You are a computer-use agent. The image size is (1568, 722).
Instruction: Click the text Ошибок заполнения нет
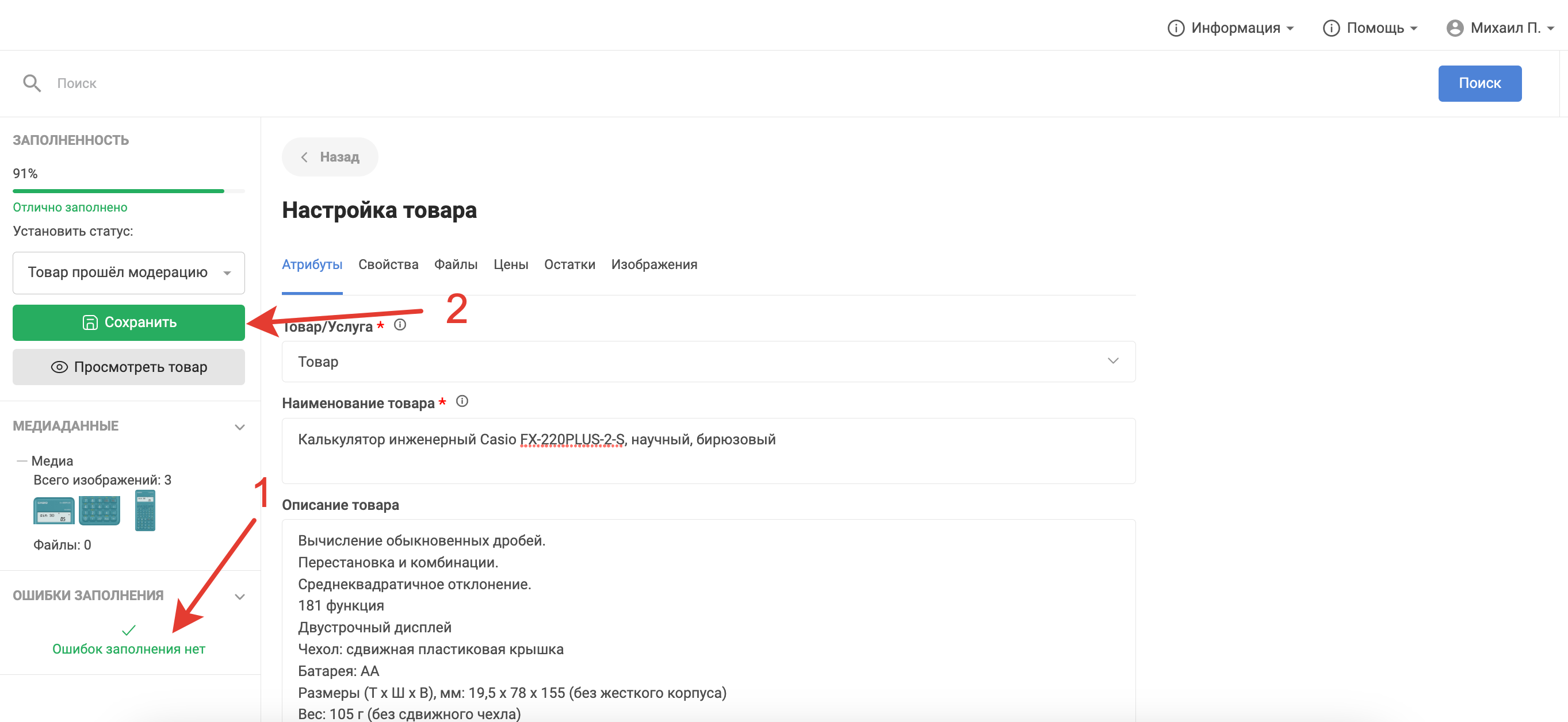(128, 649)
